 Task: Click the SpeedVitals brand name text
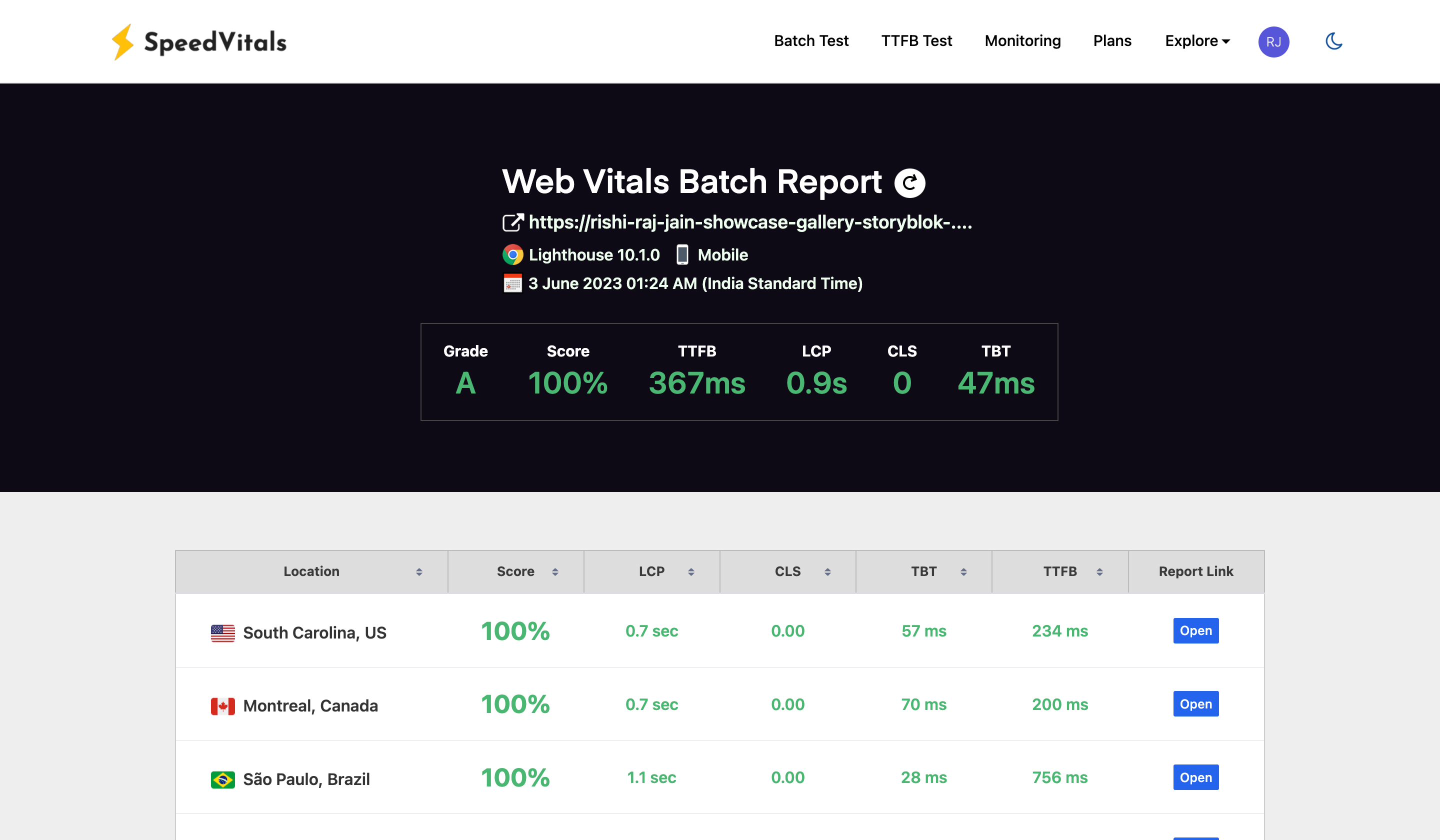215,42
